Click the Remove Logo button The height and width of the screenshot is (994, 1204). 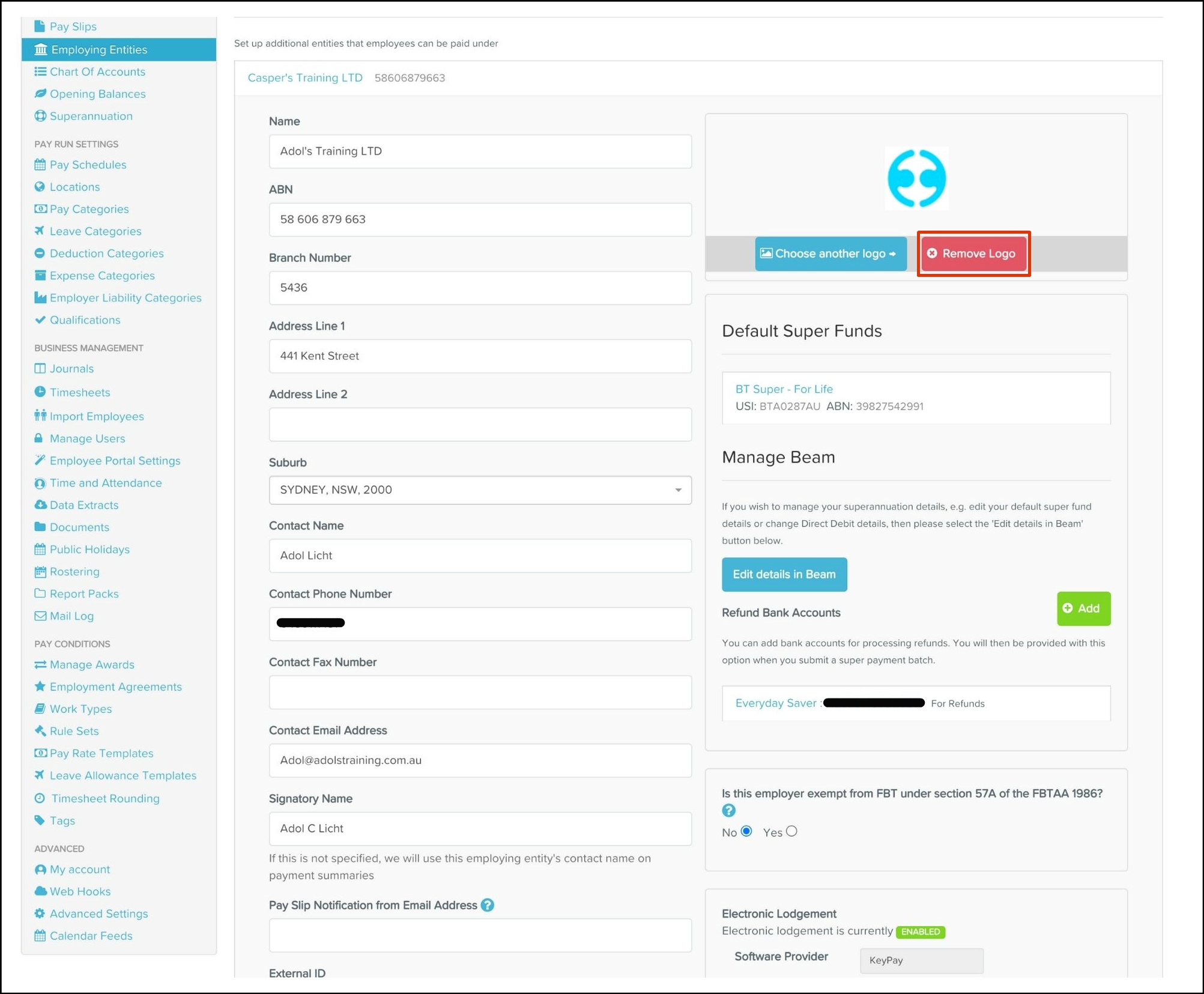click(973, 253)
